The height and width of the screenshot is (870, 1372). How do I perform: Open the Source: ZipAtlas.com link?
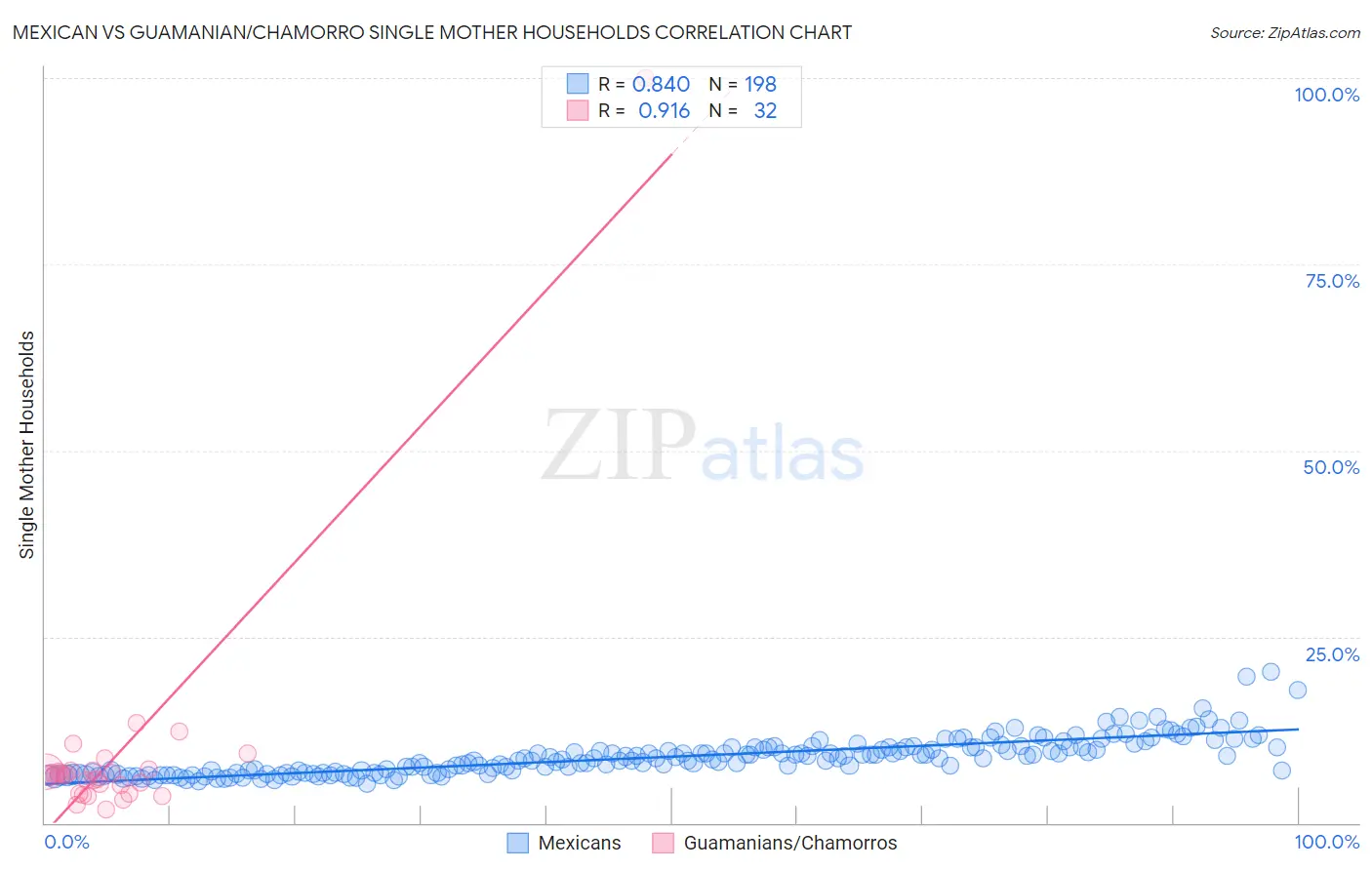coord(1285,32)
